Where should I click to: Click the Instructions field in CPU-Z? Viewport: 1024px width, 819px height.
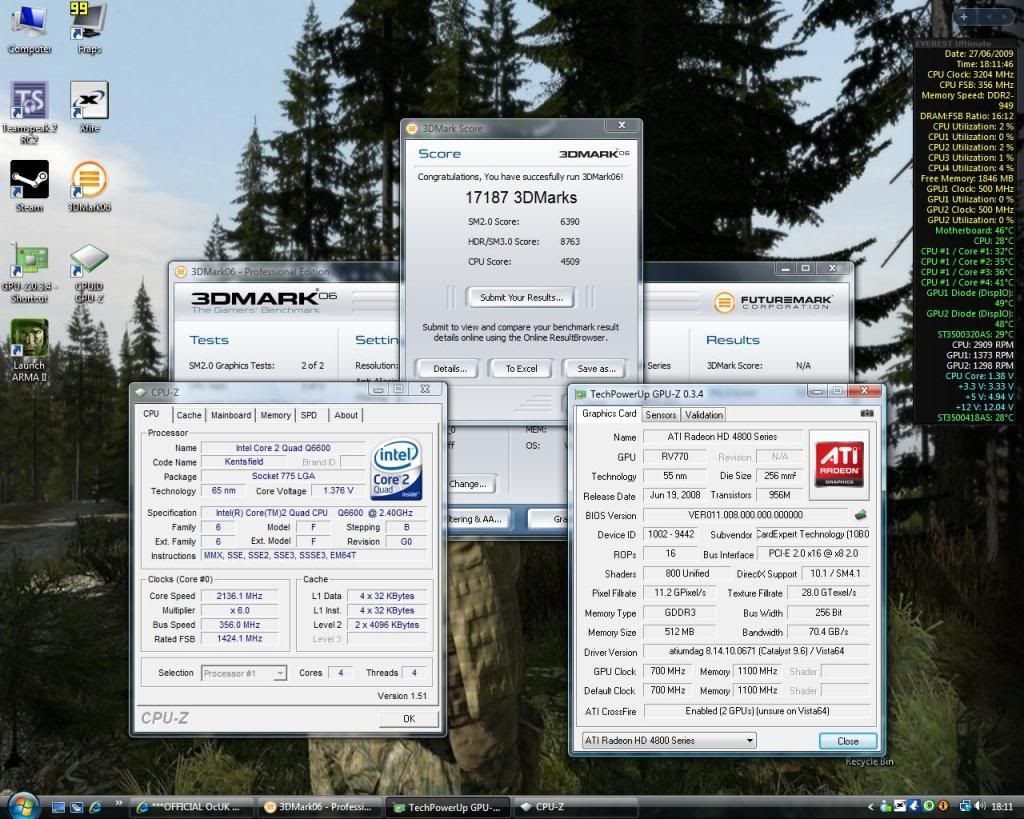click(x=315, y=556)
